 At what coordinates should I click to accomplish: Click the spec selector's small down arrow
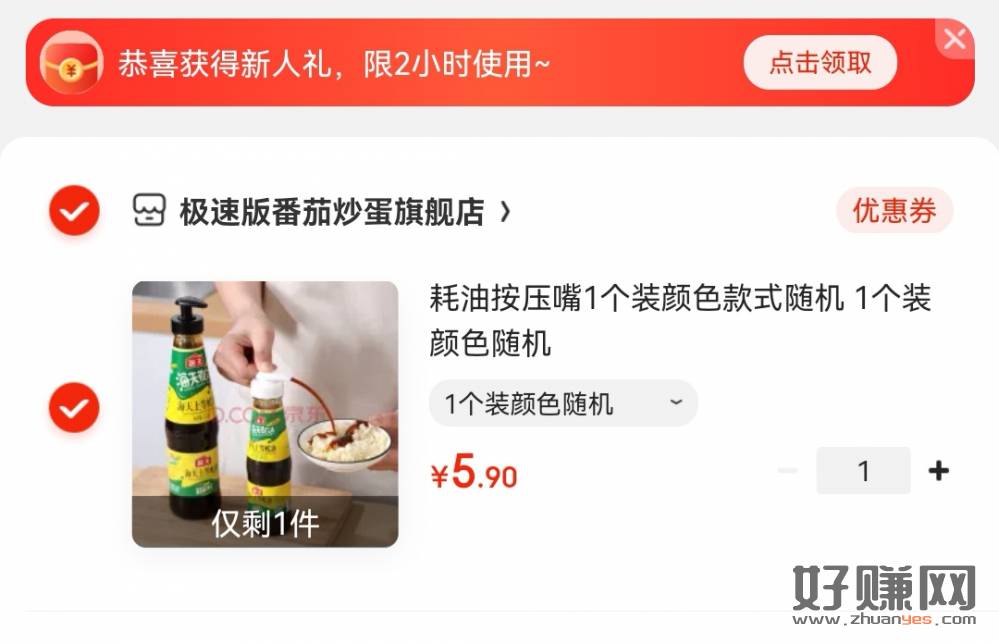[x=676, y=403]
